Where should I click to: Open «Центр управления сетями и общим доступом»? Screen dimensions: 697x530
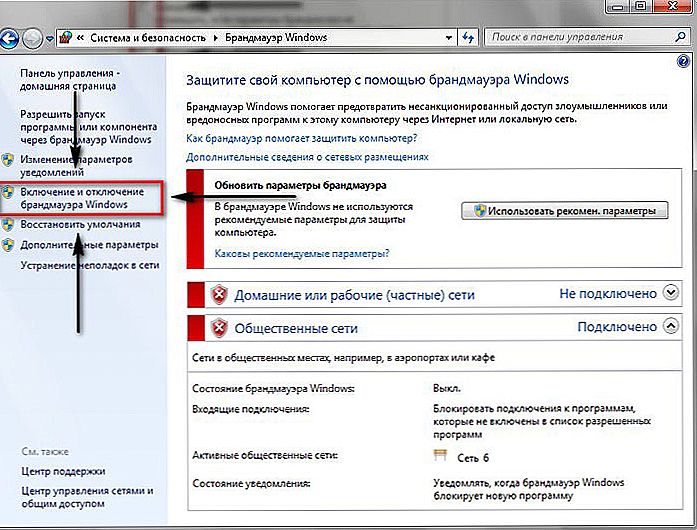[x=87, y=497]
